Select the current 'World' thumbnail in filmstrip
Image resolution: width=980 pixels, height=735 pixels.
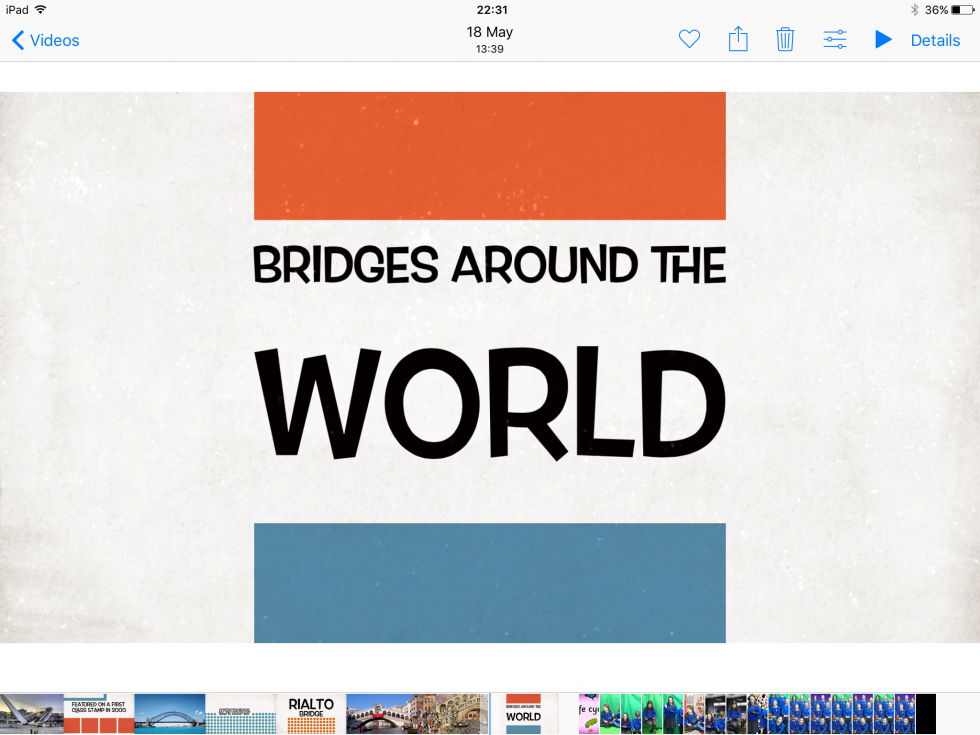pyautogui.click(x=523, y=714)
